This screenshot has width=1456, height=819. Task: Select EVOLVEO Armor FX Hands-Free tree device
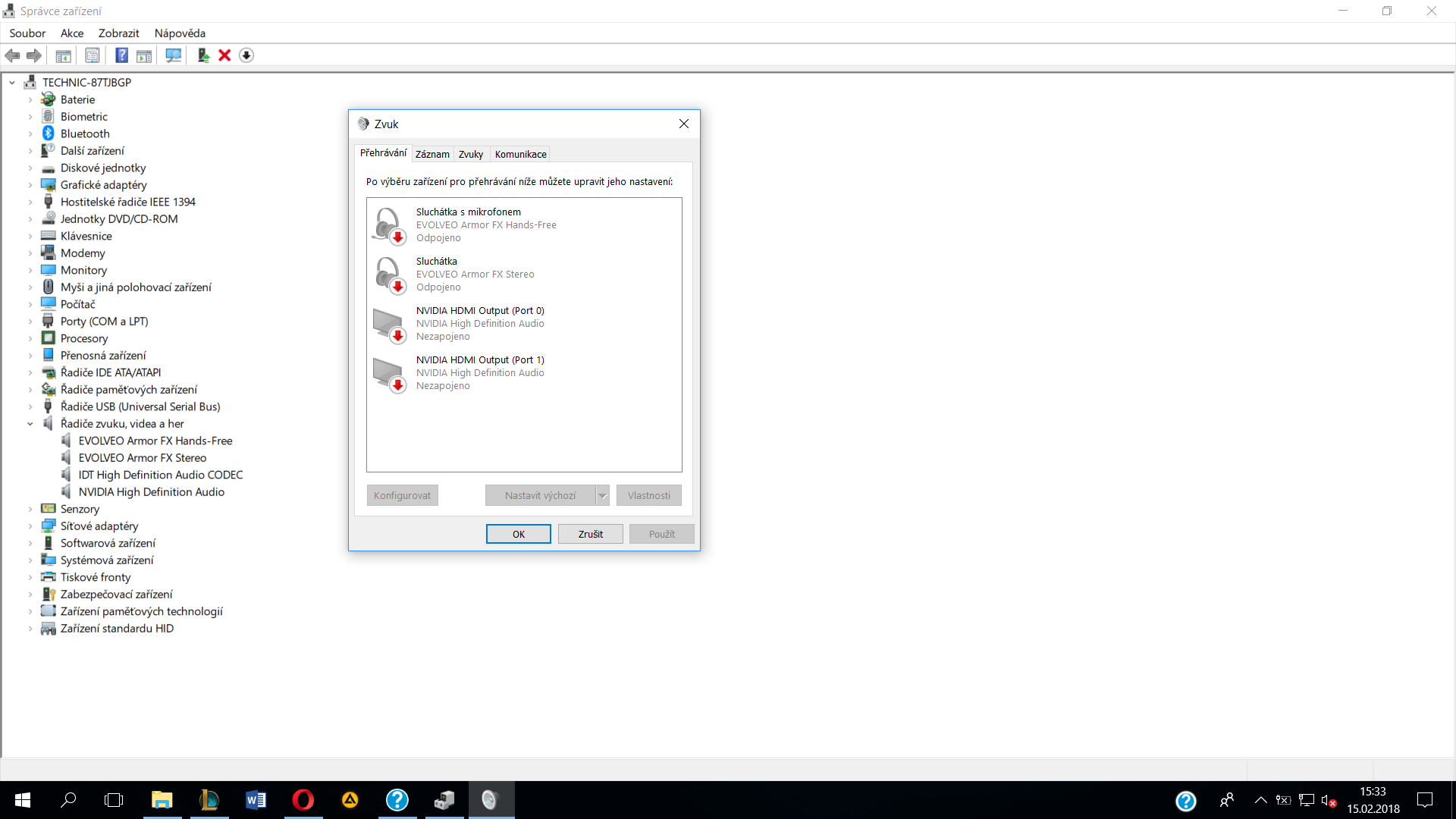tap(155, 441)
